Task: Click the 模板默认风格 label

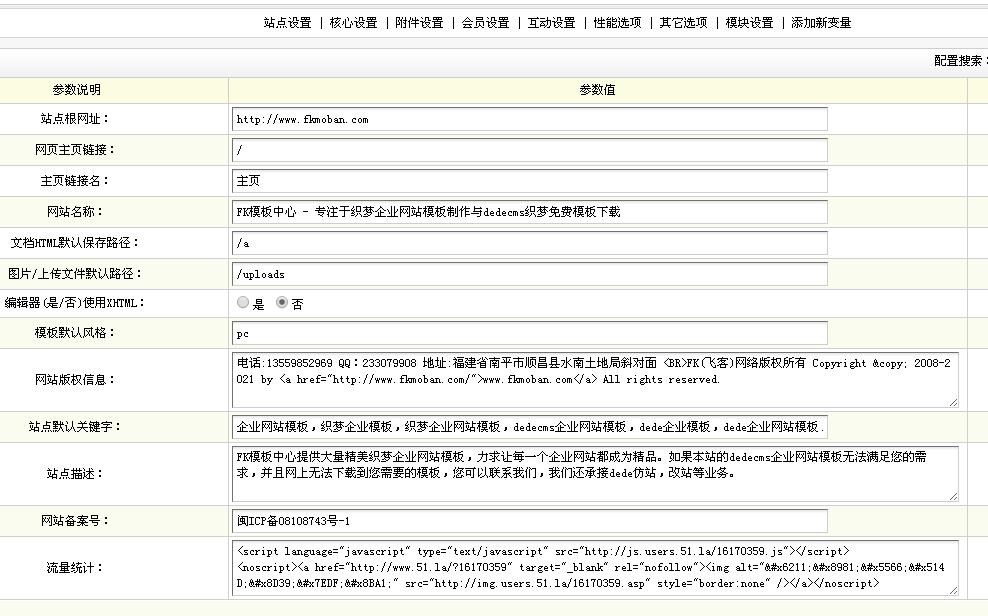Action: (x=74, y=333)
